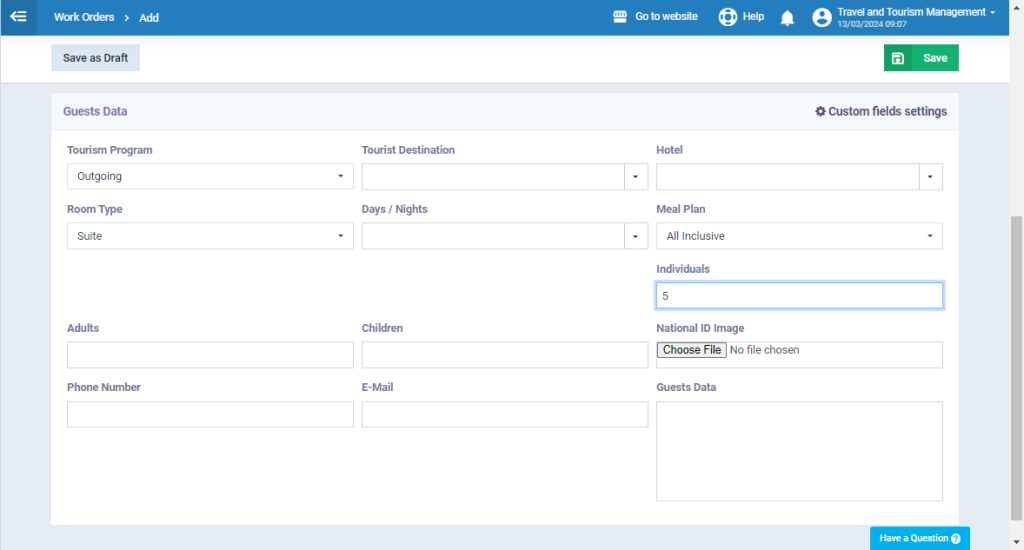Open the notifications bell
This screenshot has height=550, width=1024.
tap(787, 18)
